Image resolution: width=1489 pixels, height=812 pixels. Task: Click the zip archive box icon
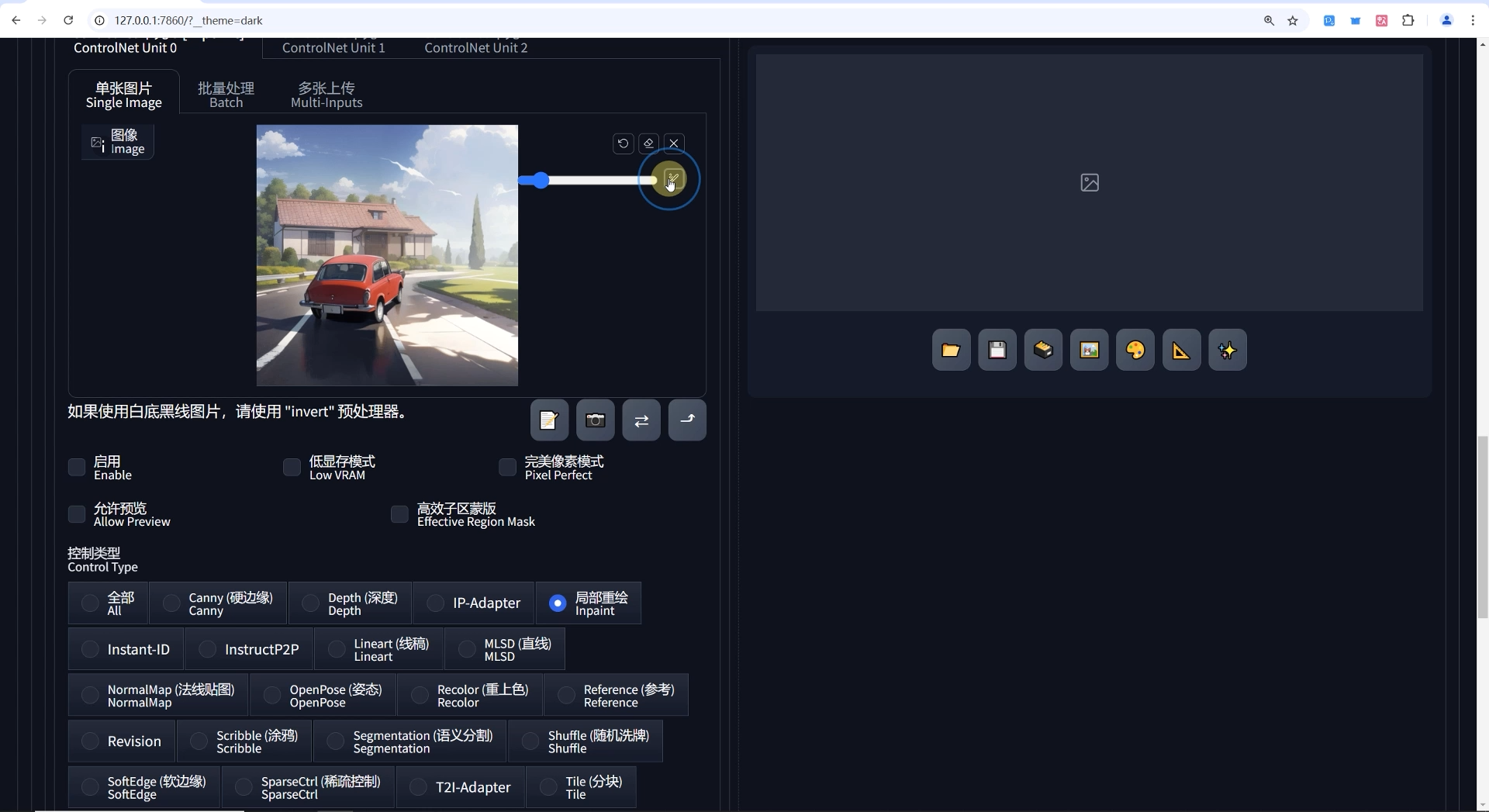pyautogui.click(x=1043, y=350)
